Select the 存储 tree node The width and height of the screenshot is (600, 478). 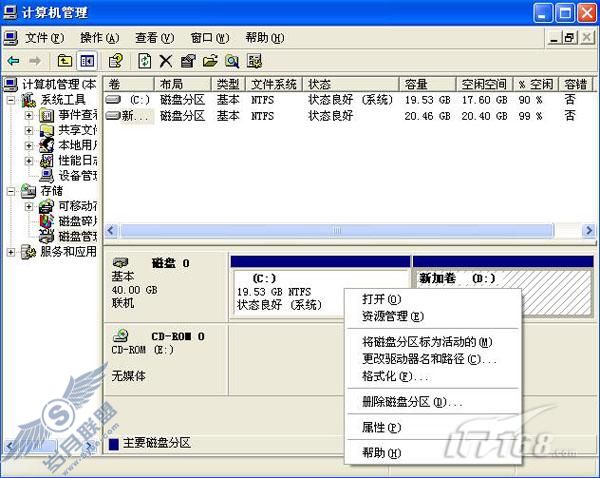click(x=42, y=191)
